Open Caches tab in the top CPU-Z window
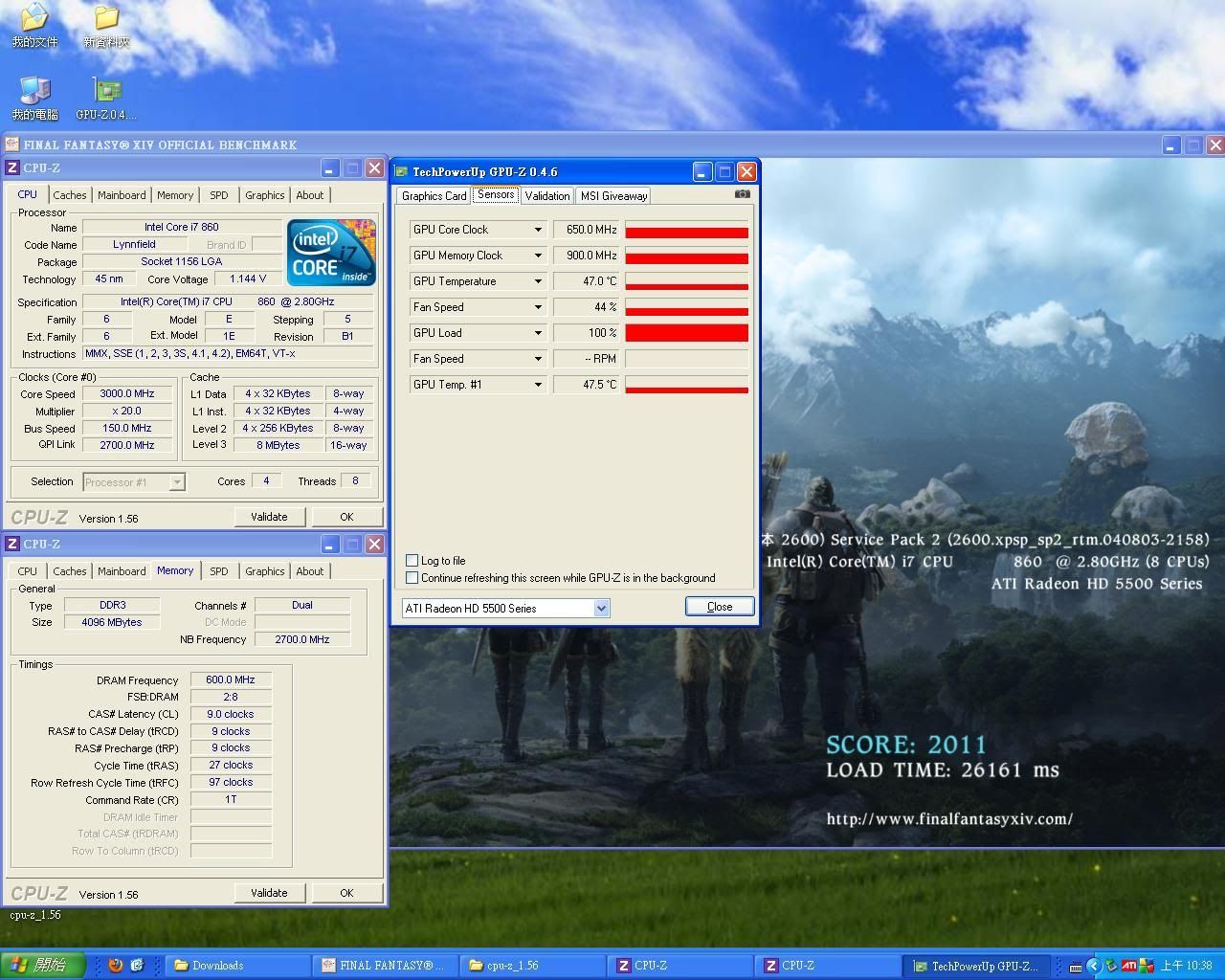This screenshot has width=1225, height=980. click(69, 195)
